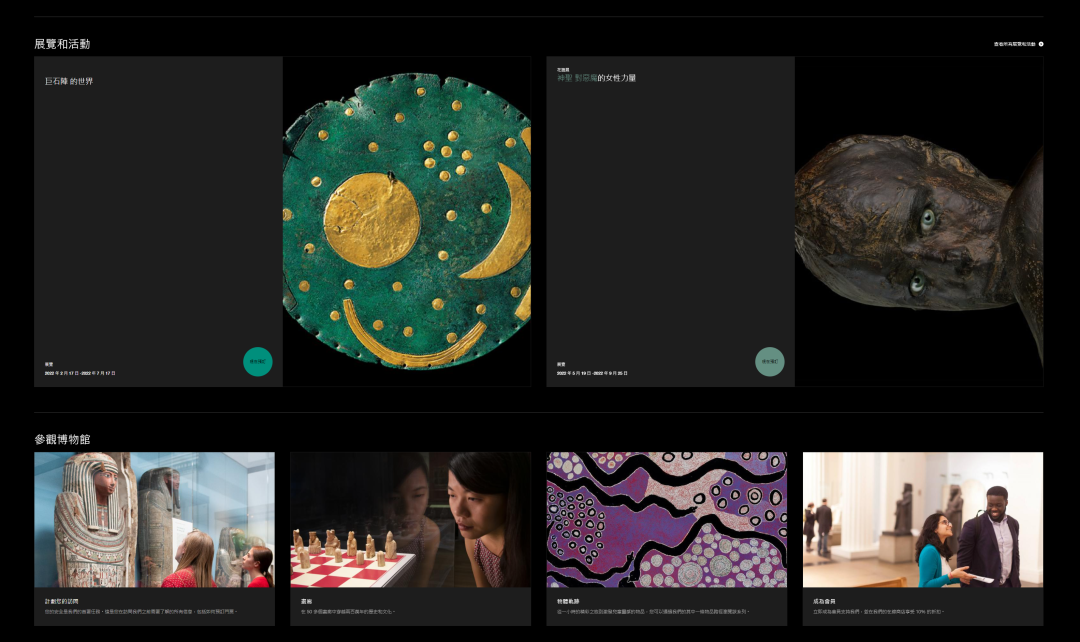The width and height of the screenshot is (1080, 642).
Task: Click the title under the Egyptian coffin photo
Action: (x=61, y=601)
